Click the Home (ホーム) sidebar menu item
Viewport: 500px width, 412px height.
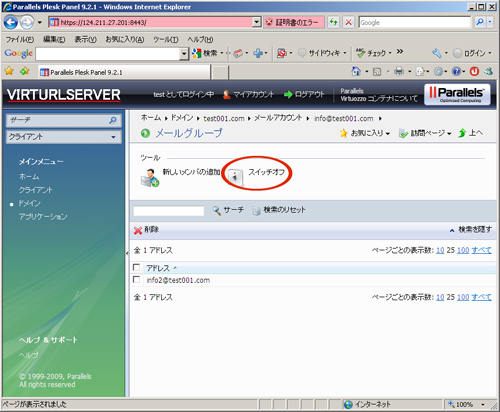coord(29,176)
